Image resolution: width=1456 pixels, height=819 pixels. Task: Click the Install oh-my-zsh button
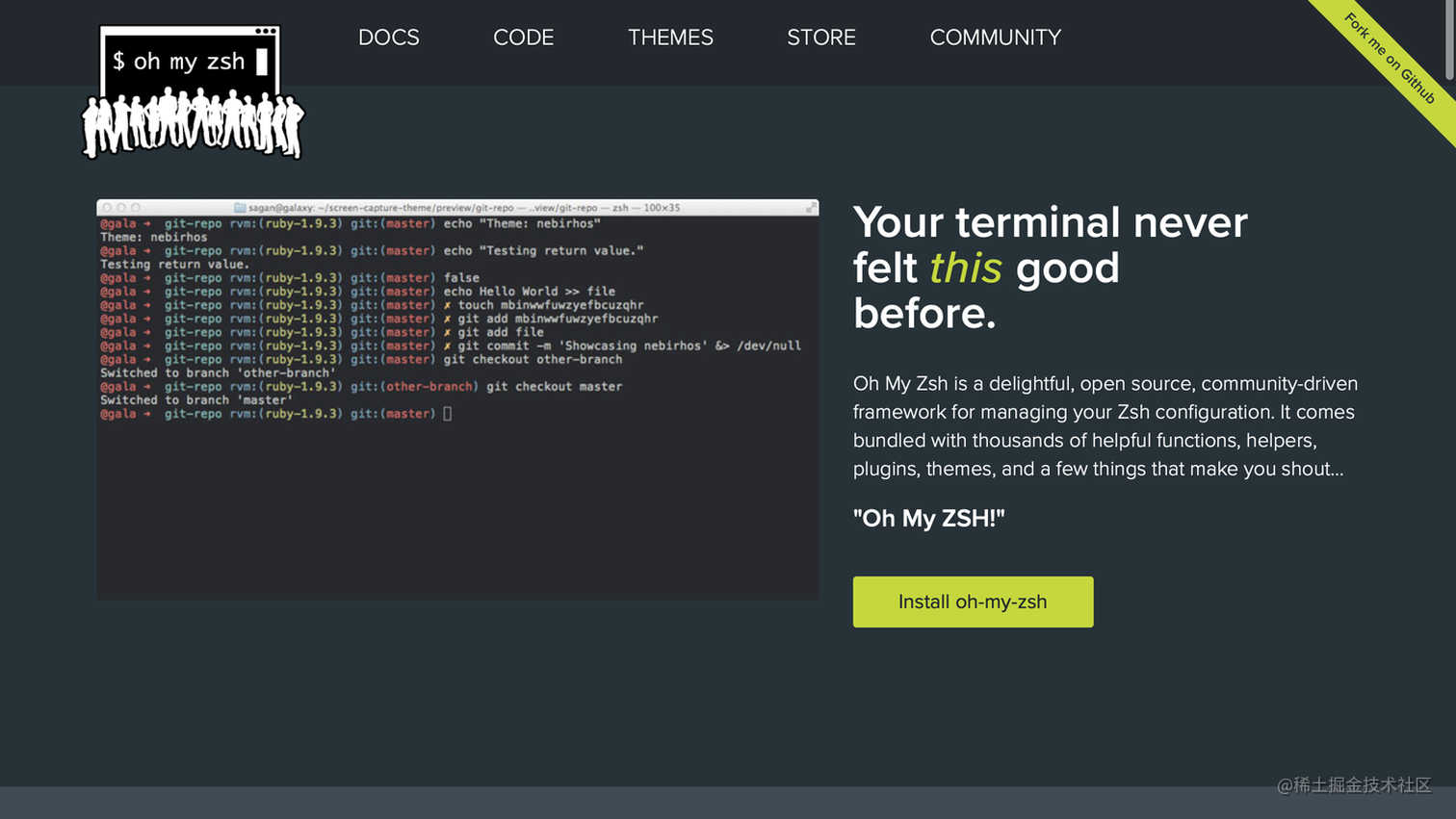point(972,601)
